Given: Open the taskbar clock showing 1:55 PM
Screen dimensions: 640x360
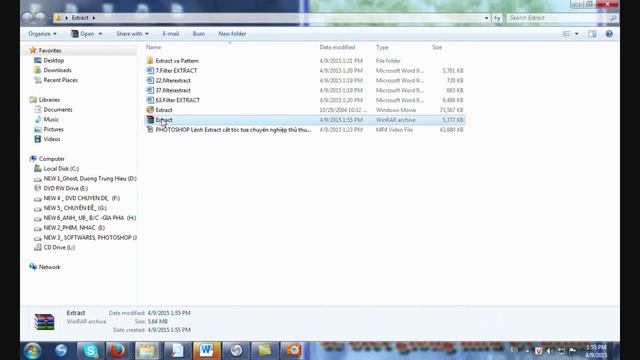Looking at the screenshot, I should (596, 351).
